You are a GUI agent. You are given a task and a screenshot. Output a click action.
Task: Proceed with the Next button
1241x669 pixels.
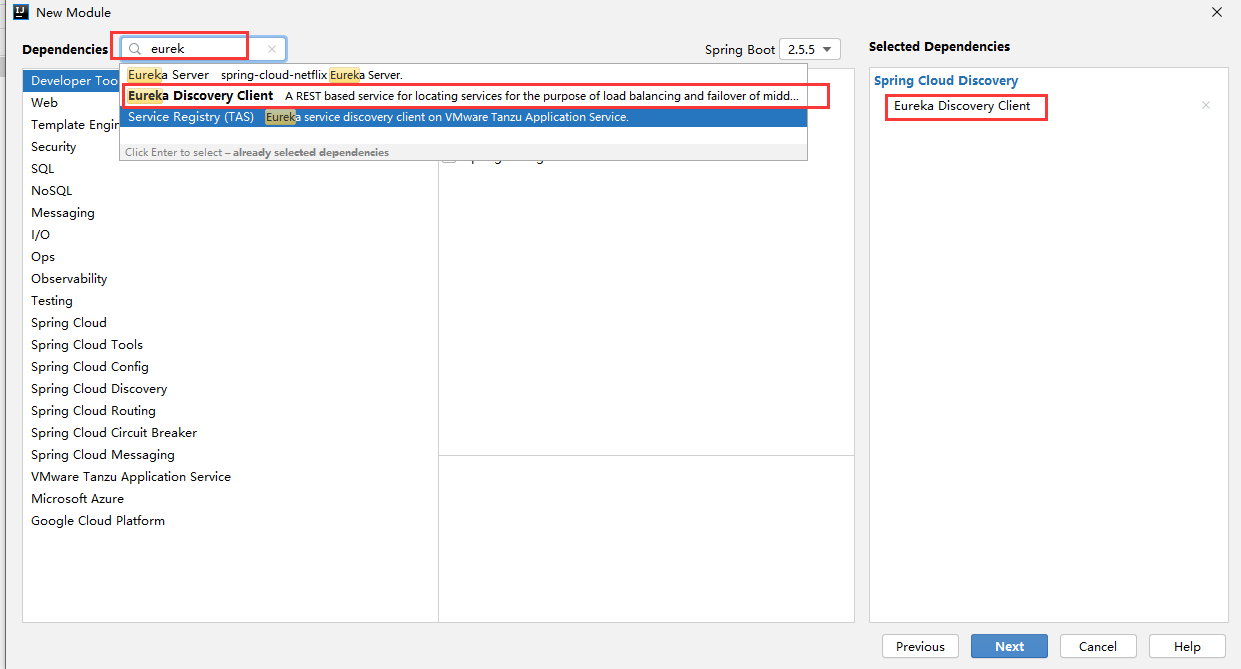(x=1009, y=646)
